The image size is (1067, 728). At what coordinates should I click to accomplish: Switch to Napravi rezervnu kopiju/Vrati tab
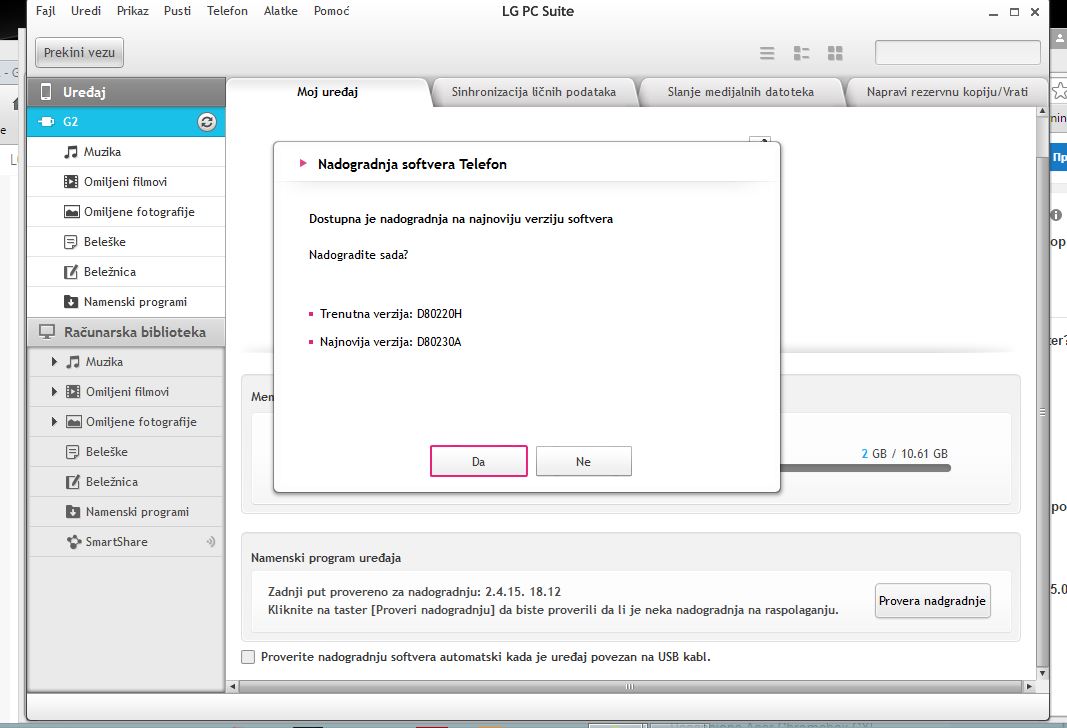pyautogui.click(x=947, y=92)
